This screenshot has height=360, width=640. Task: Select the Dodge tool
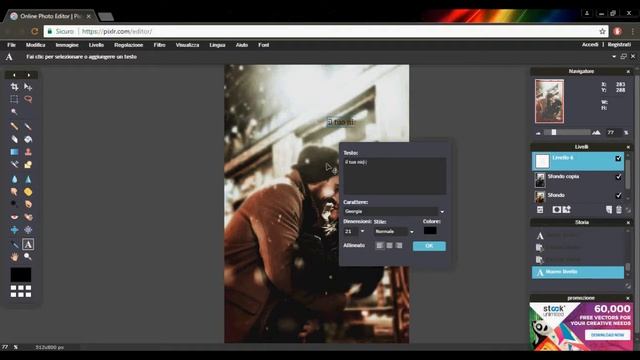click(x=14, y=204)
